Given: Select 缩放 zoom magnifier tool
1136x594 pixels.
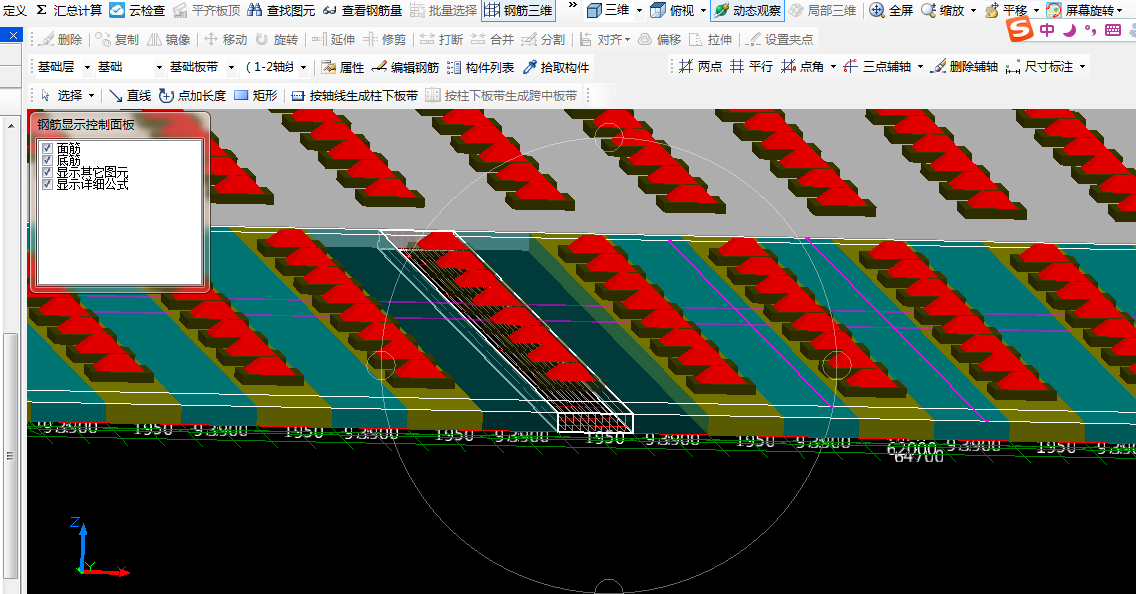Looking at the screenshot, I should pos(929,10).
